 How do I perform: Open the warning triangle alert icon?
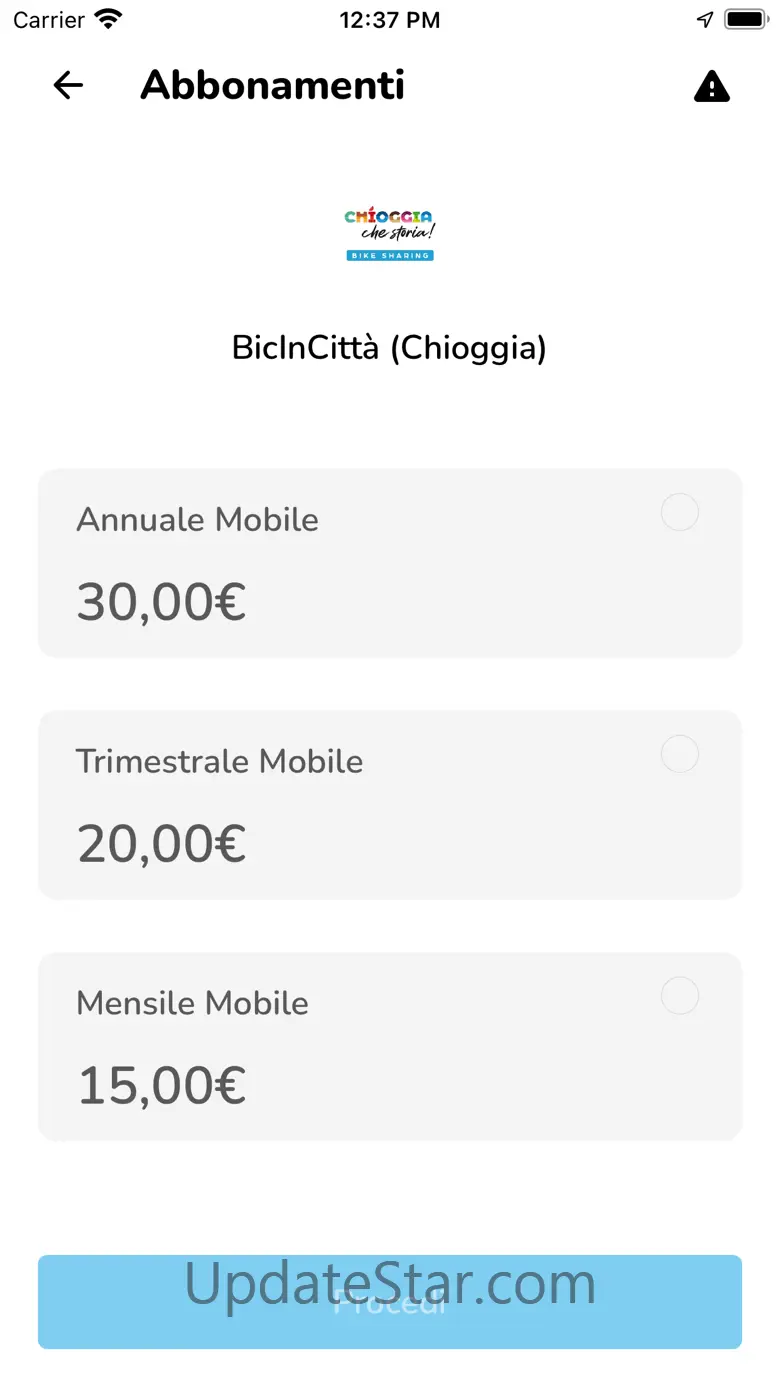pos(712,87)
